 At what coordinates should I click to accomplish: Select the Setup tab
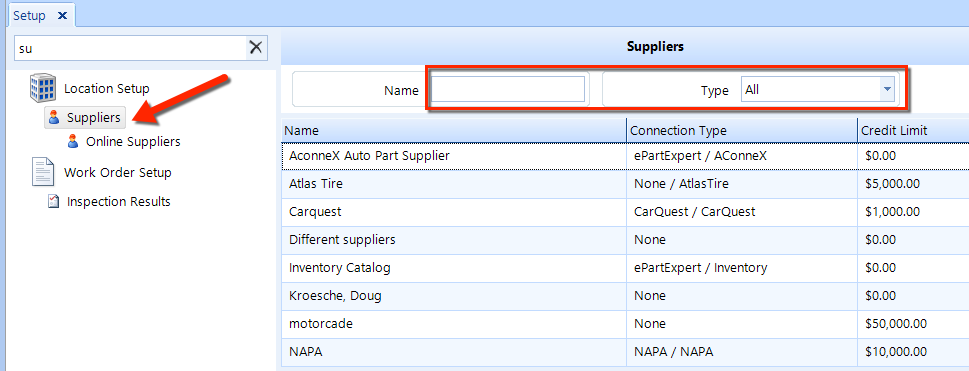coord(29,15)
